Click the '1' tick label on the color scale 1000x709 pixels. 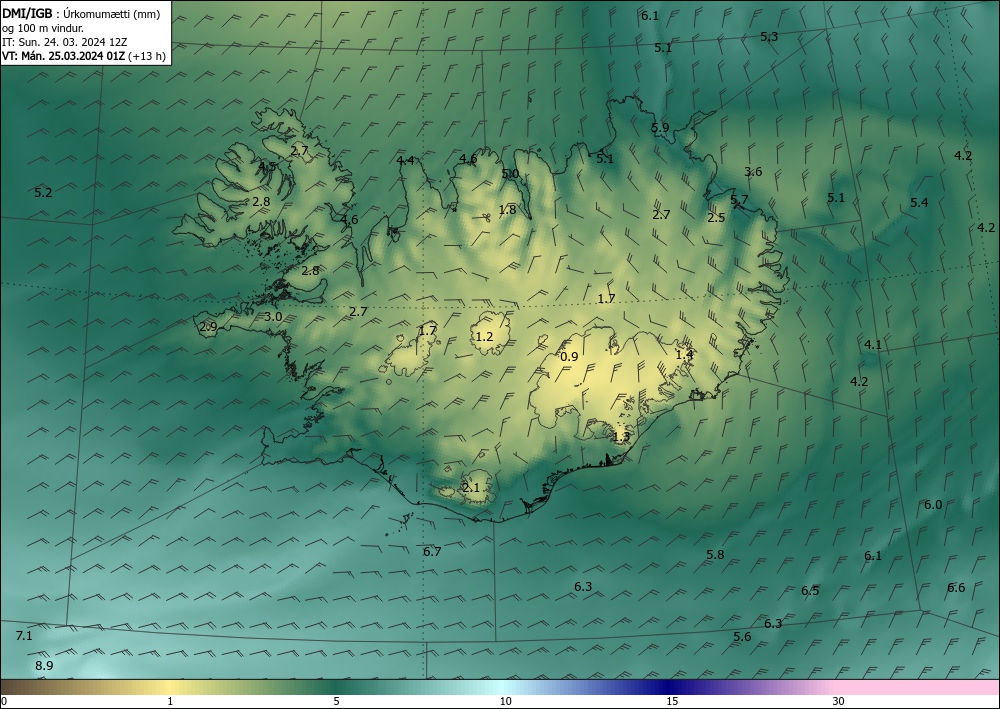[170, 701]
